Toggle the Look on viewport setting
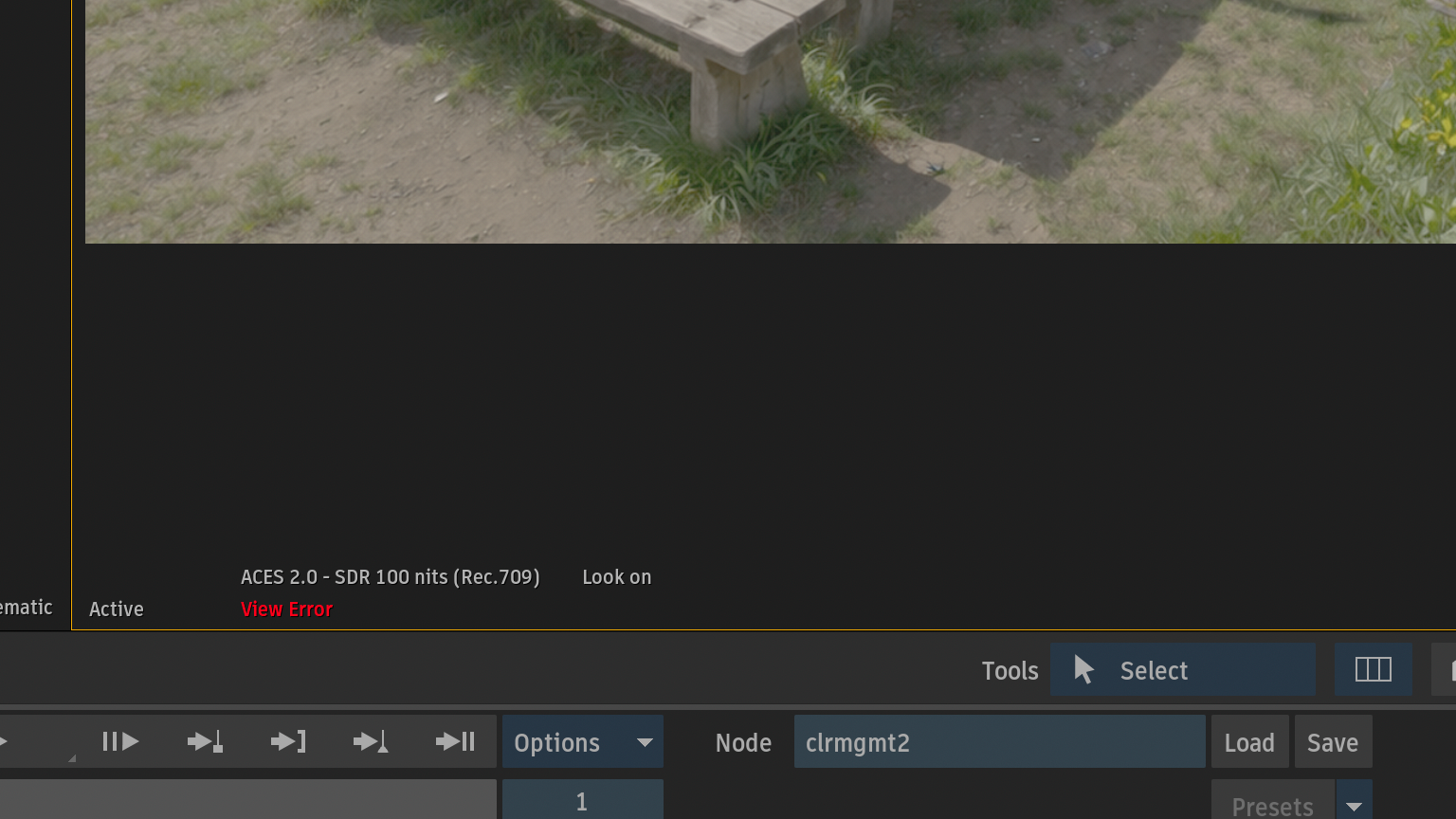1456x819 pixels. [616, 577]
